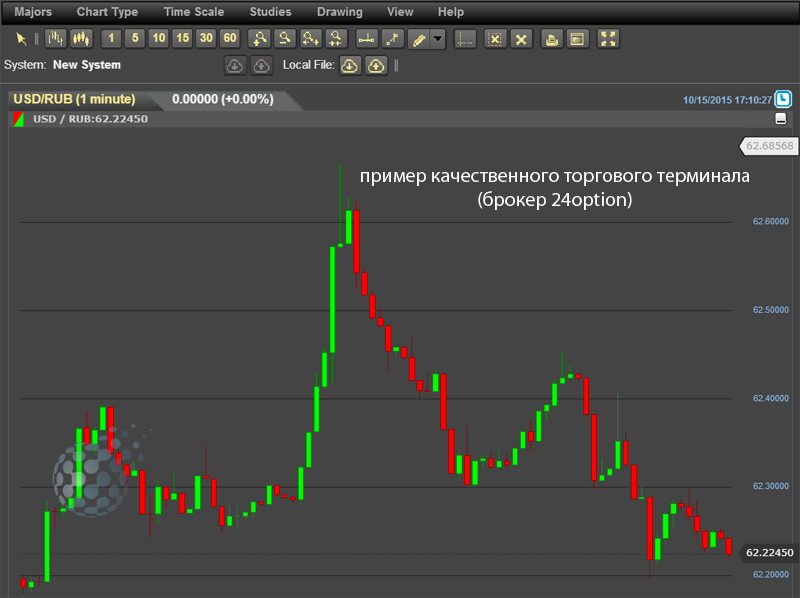
Task: Select the arrow pointer tool
Action: pos(21,39)
